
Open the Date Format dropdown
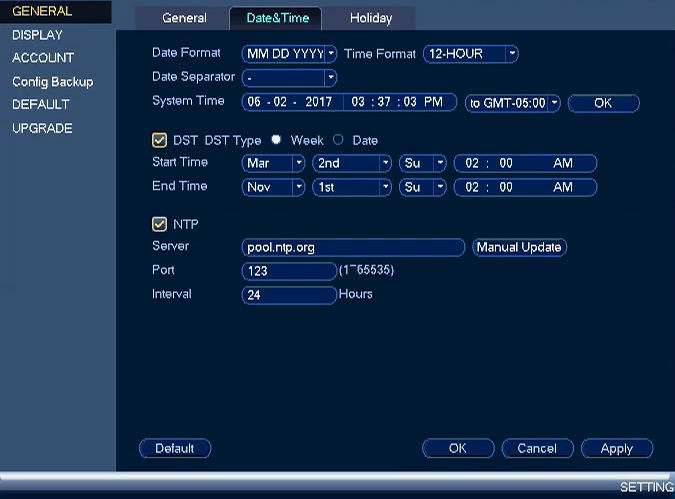coord(289,54)
